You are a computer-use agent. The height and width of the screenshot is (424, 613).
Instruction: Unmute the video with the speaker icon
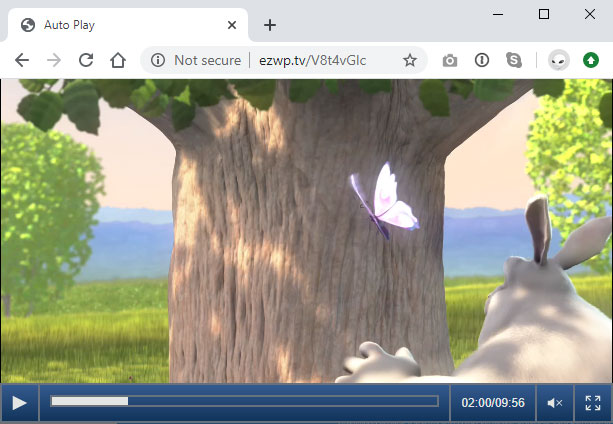[555, 403]
